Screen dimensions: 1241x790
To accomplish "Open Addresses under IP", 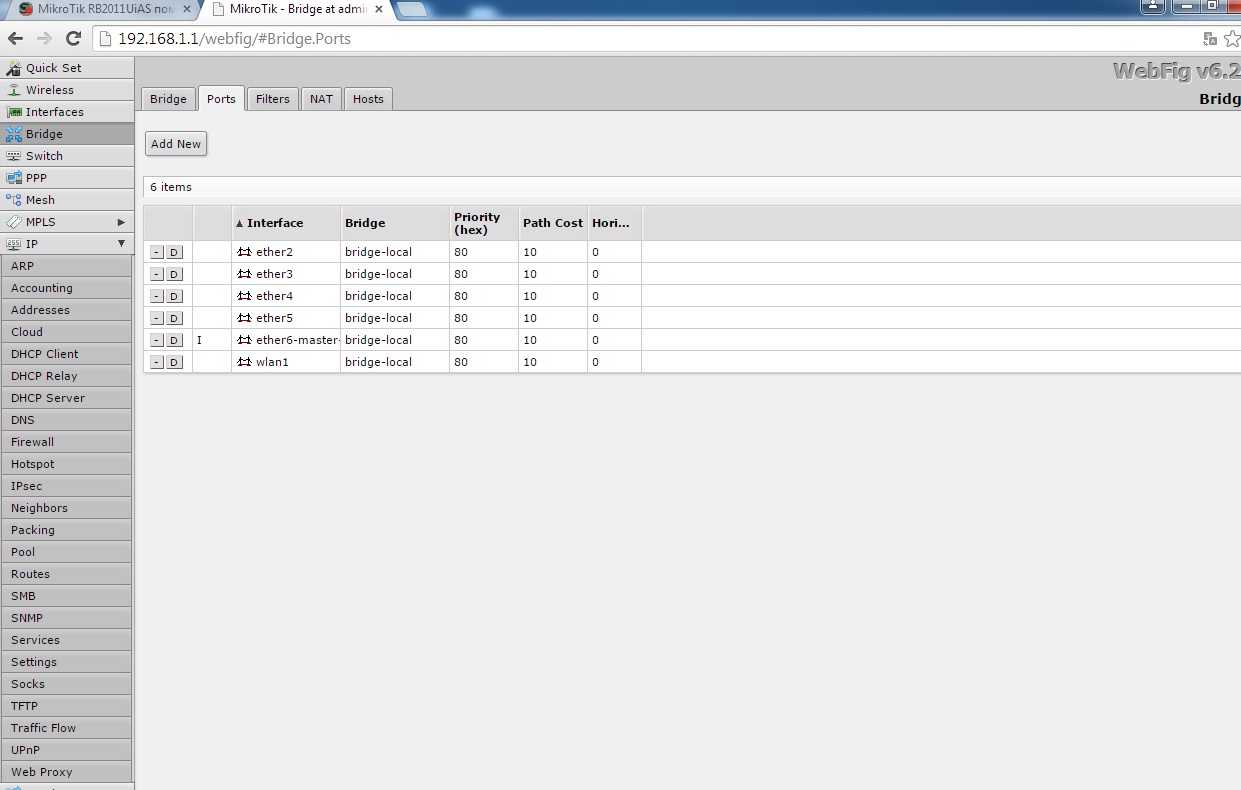I will [x=66, y=310].
